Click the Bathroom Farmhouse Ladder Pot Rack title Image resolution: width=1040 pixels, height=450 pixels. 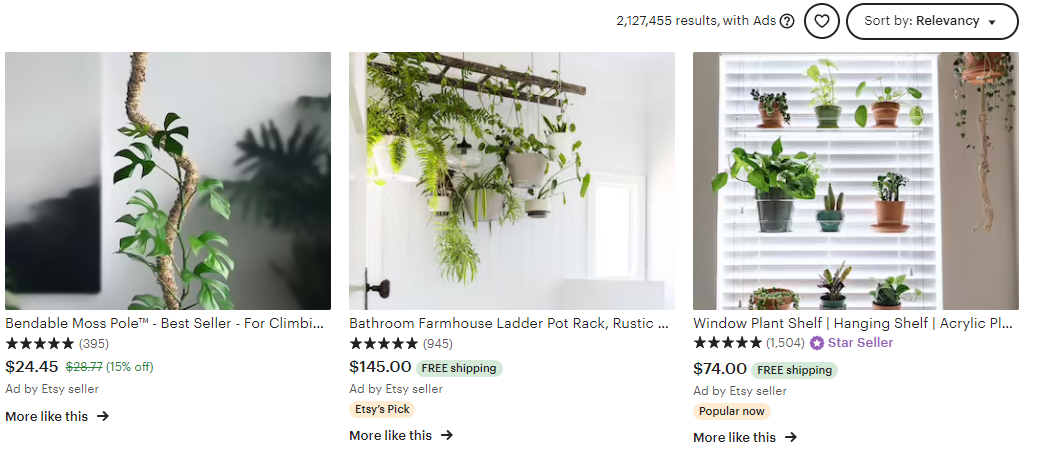(x=509, y=323)
